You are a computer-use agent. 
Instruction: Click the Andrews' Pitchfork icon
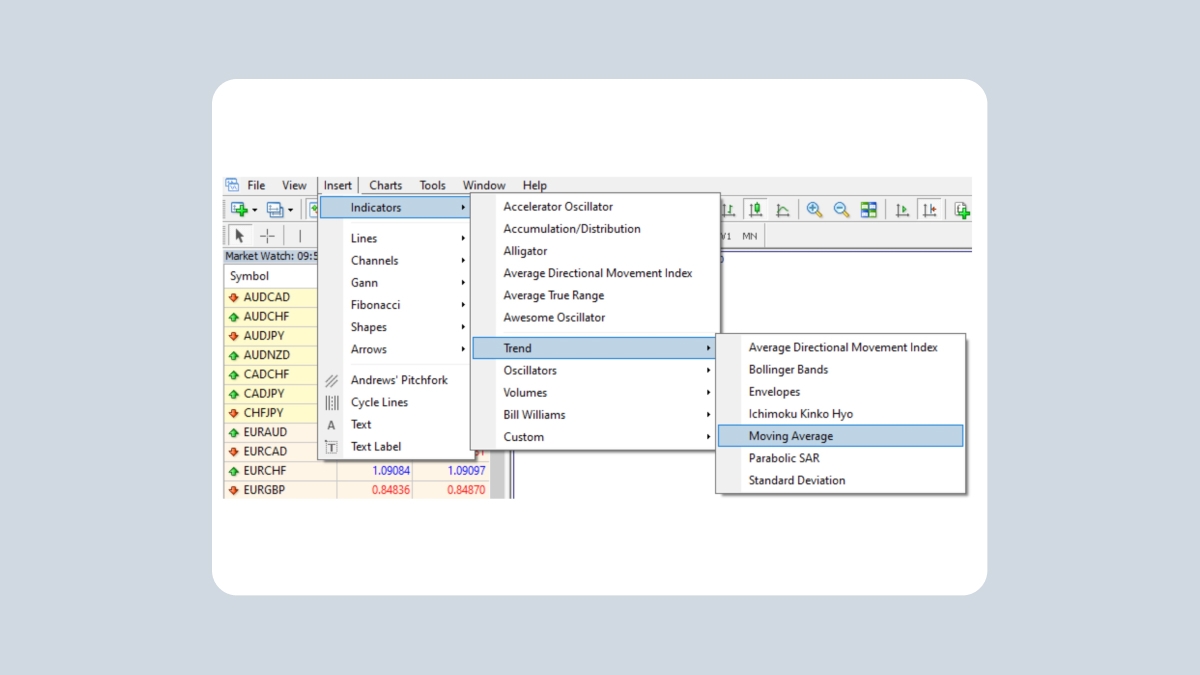pos(332,380)
